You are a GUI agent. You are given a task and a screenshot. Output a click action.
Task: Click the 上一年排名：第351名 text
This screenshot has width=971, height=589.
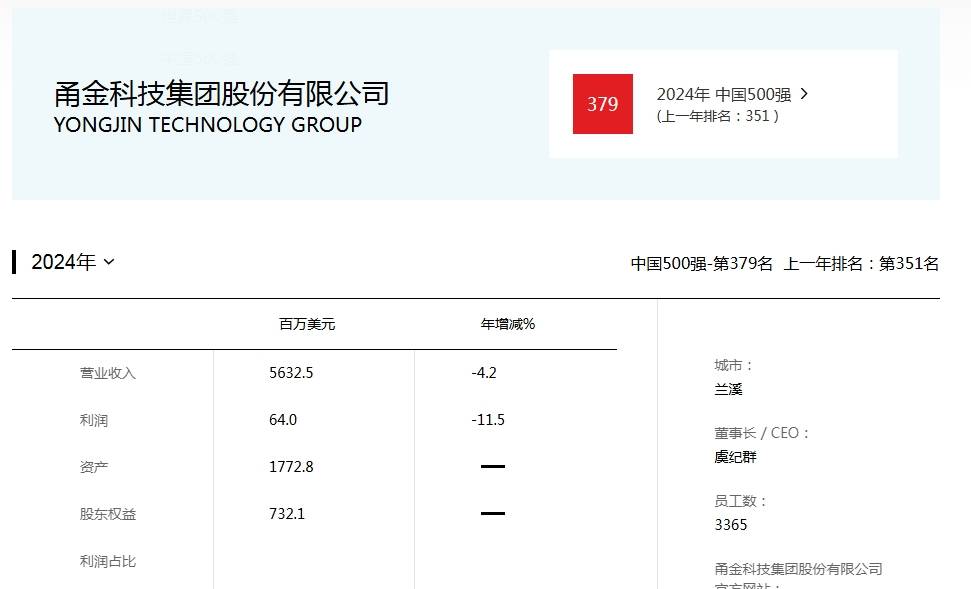tap(861, 264)
